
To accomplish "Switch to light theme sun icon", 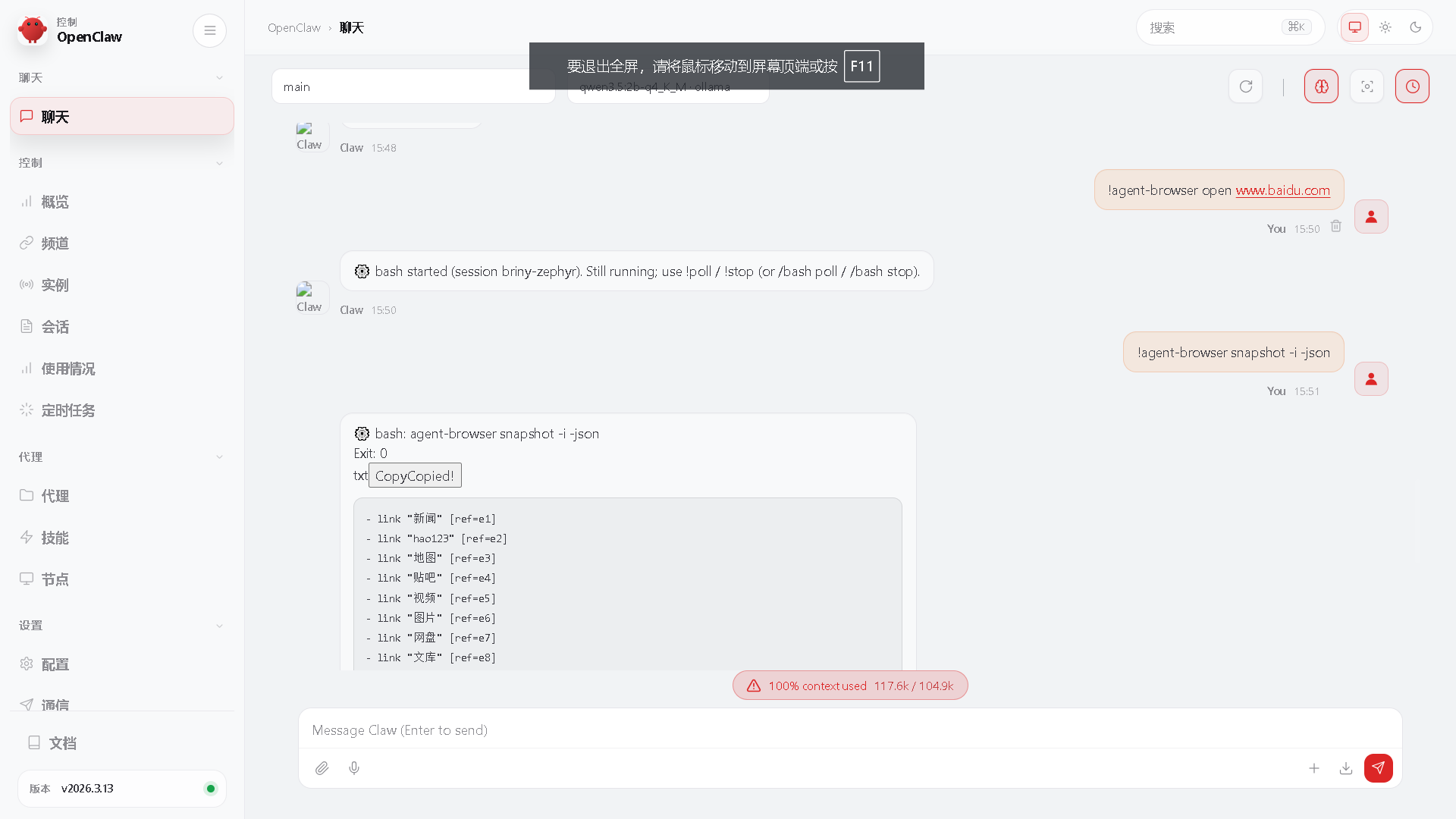I will point(1385,27).
